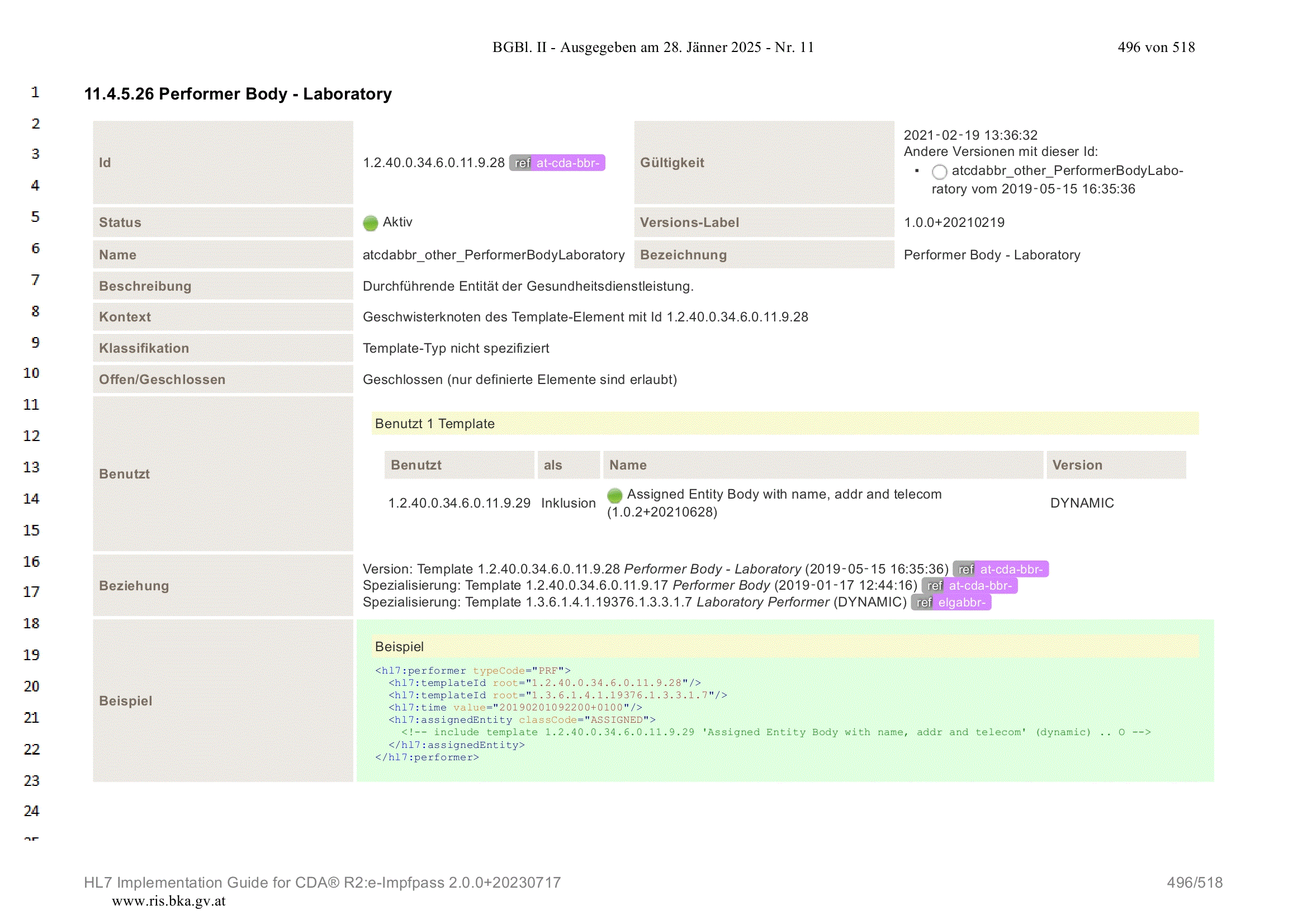
Task: Click the other version date 2019-05-15 16:35:36
Action: pyautogui.click(x=1068, y=189)
